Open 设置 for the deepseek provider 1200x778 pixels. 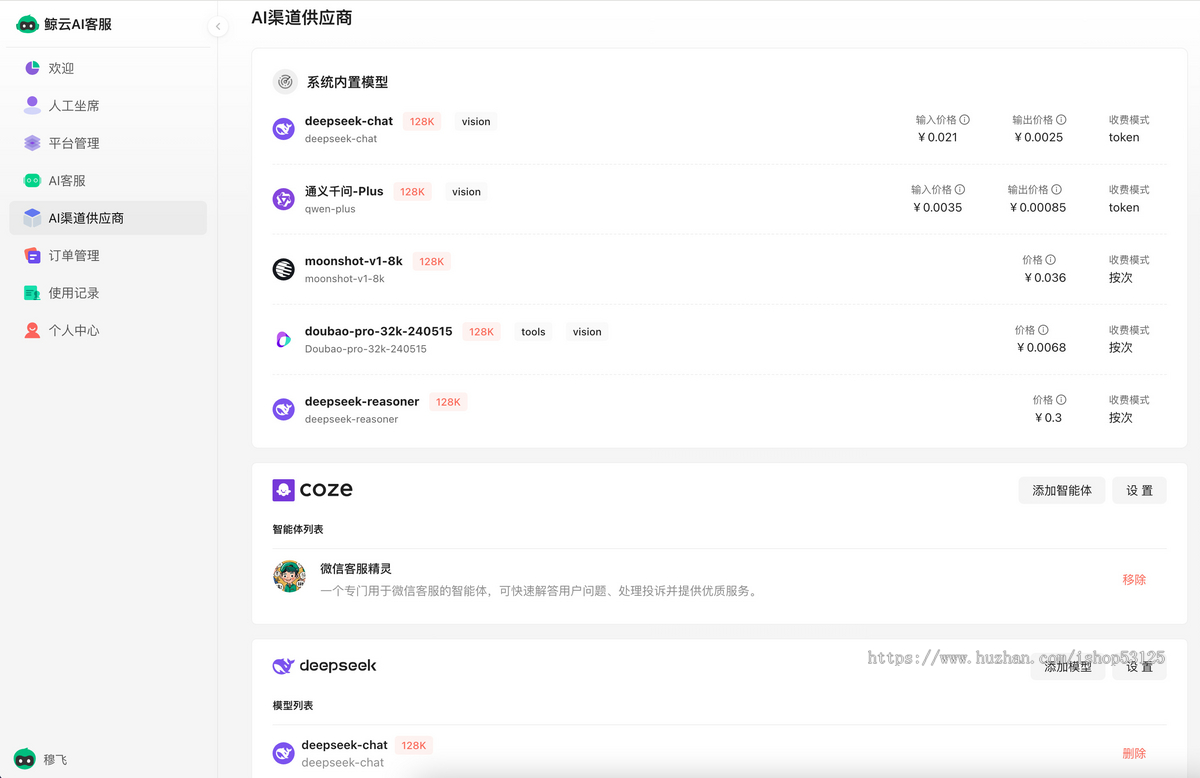point(1139,667)
